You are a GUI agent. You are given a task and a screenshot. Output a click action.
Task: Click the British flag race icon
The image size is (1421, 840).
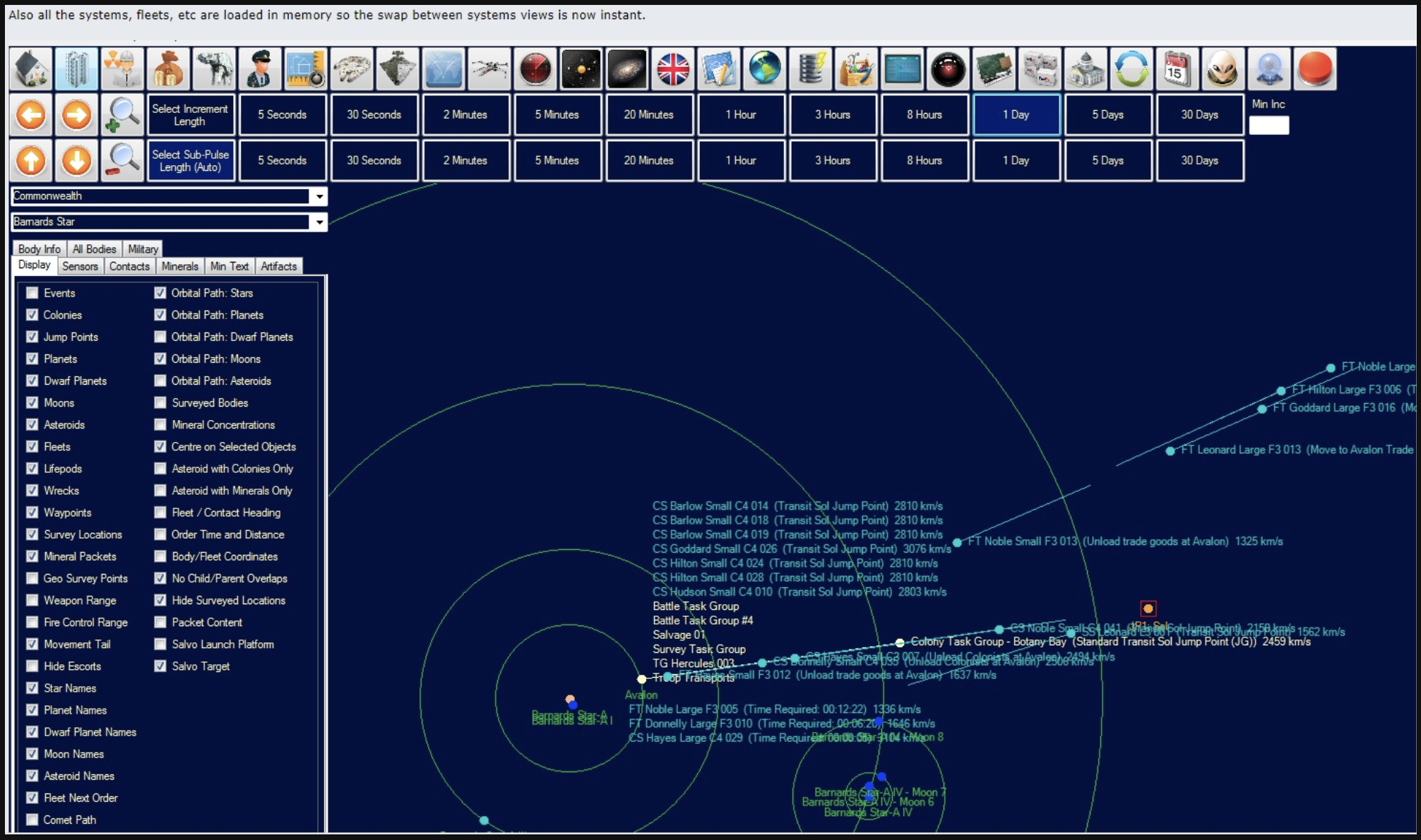[673, 69]
